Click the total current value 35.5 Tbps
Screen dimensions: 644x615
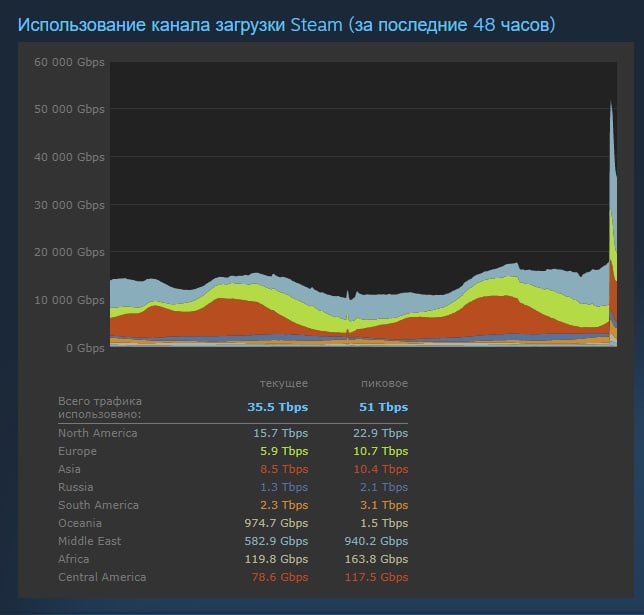pyautogui.click(x=278, y=407)
